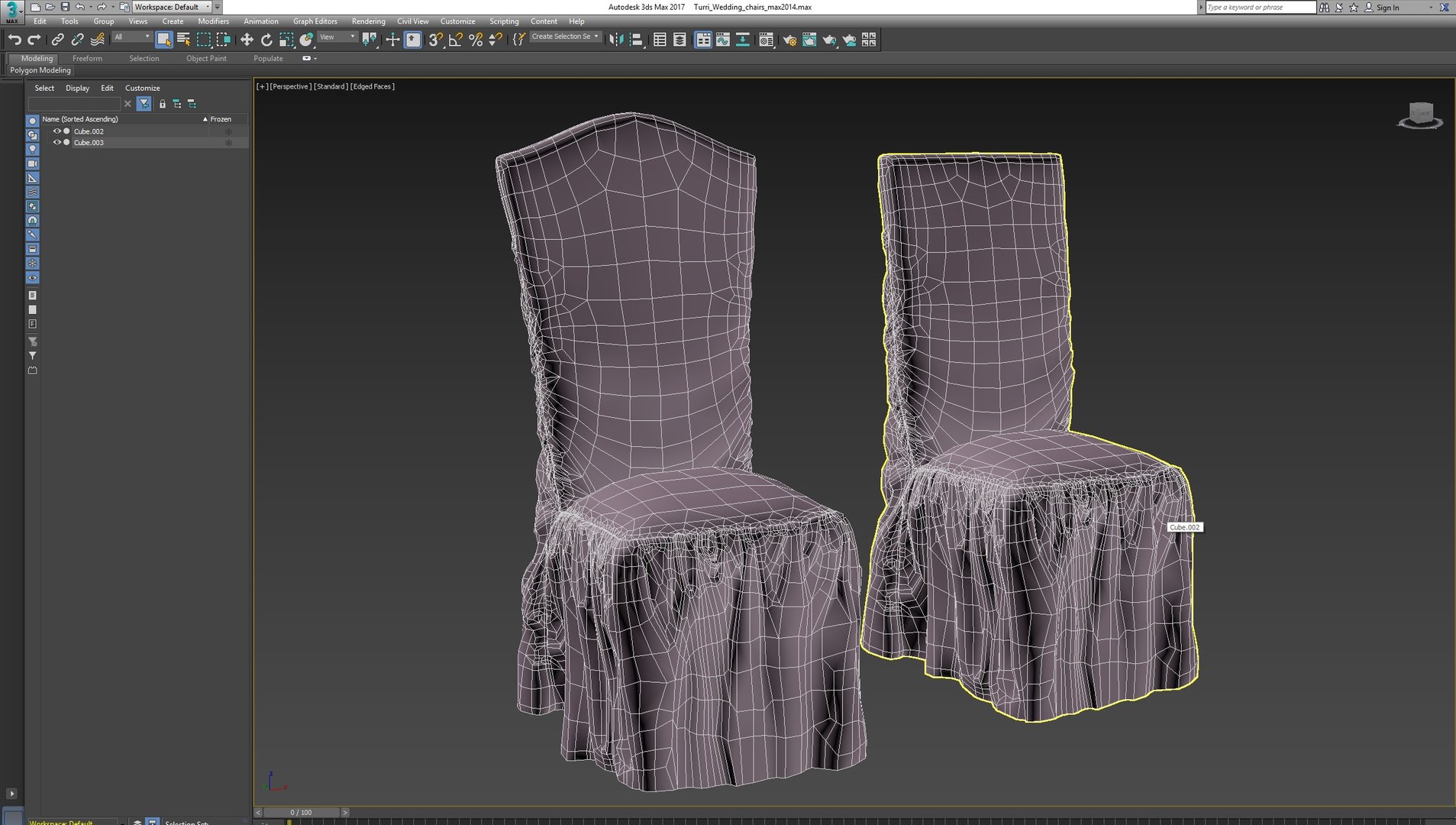
Task: Open Schematic View icon
Action: [x=743, y=40]
